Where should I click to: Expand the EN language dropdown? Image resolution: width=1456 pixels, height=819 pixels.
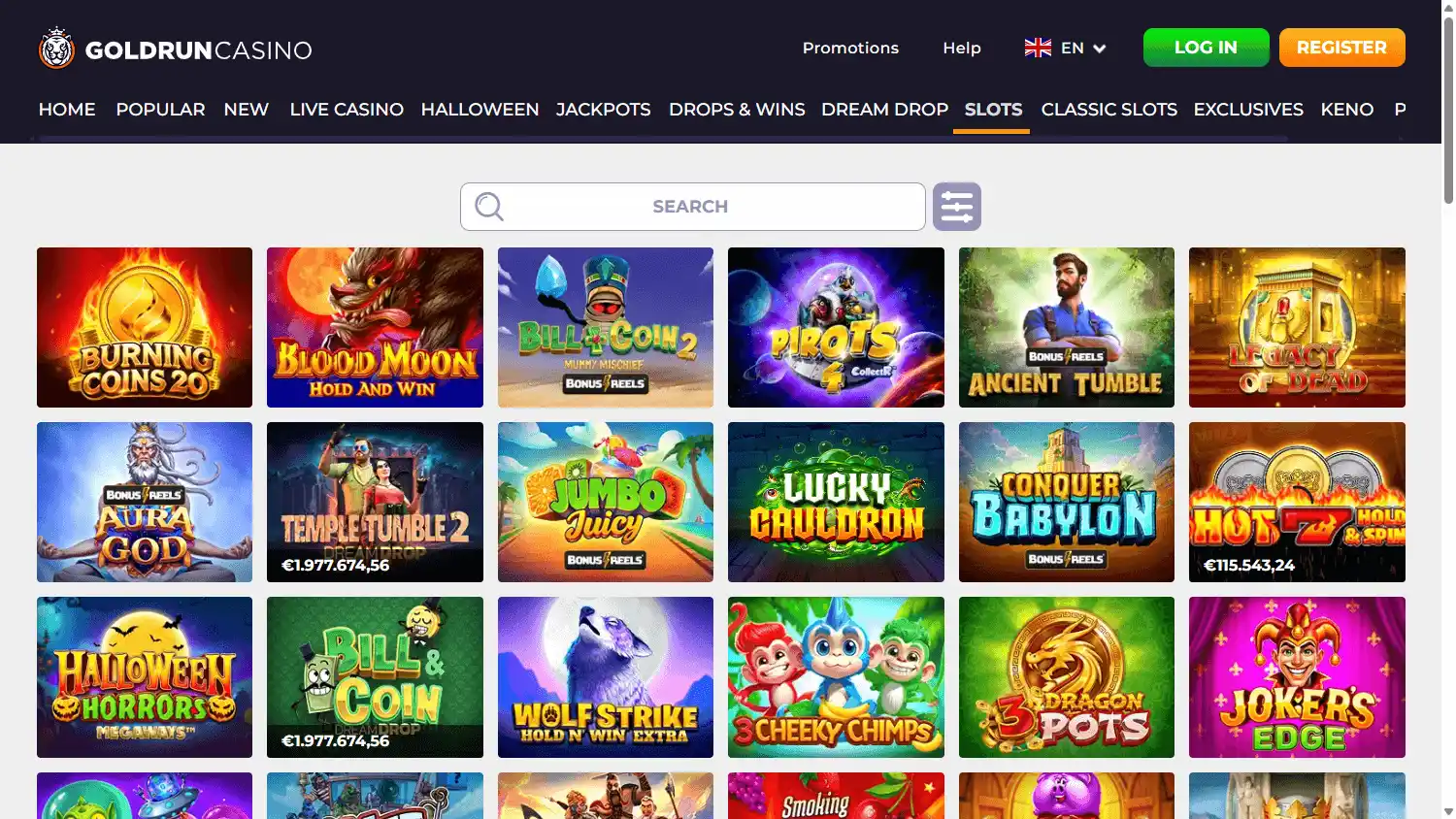(x=1083, y=48)
